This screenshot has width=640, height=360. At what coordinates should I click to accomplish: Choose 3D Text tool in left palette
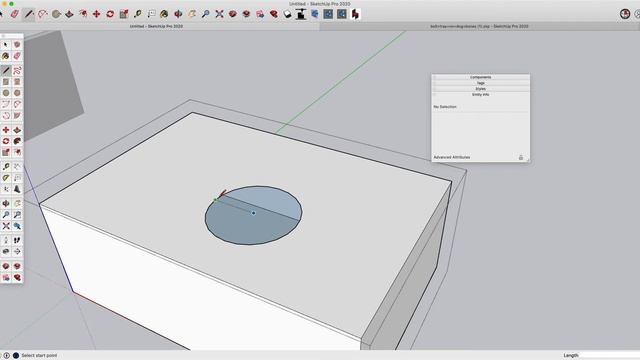[17, 189]
